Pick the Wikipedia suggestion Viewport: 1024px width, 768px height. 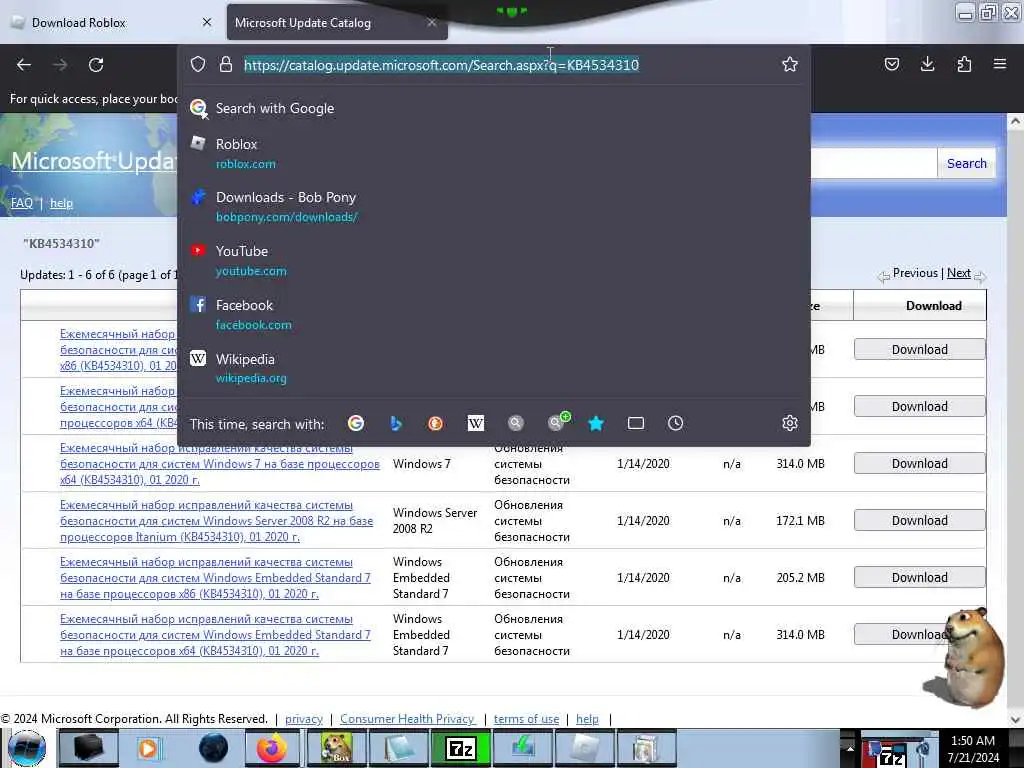494,368
